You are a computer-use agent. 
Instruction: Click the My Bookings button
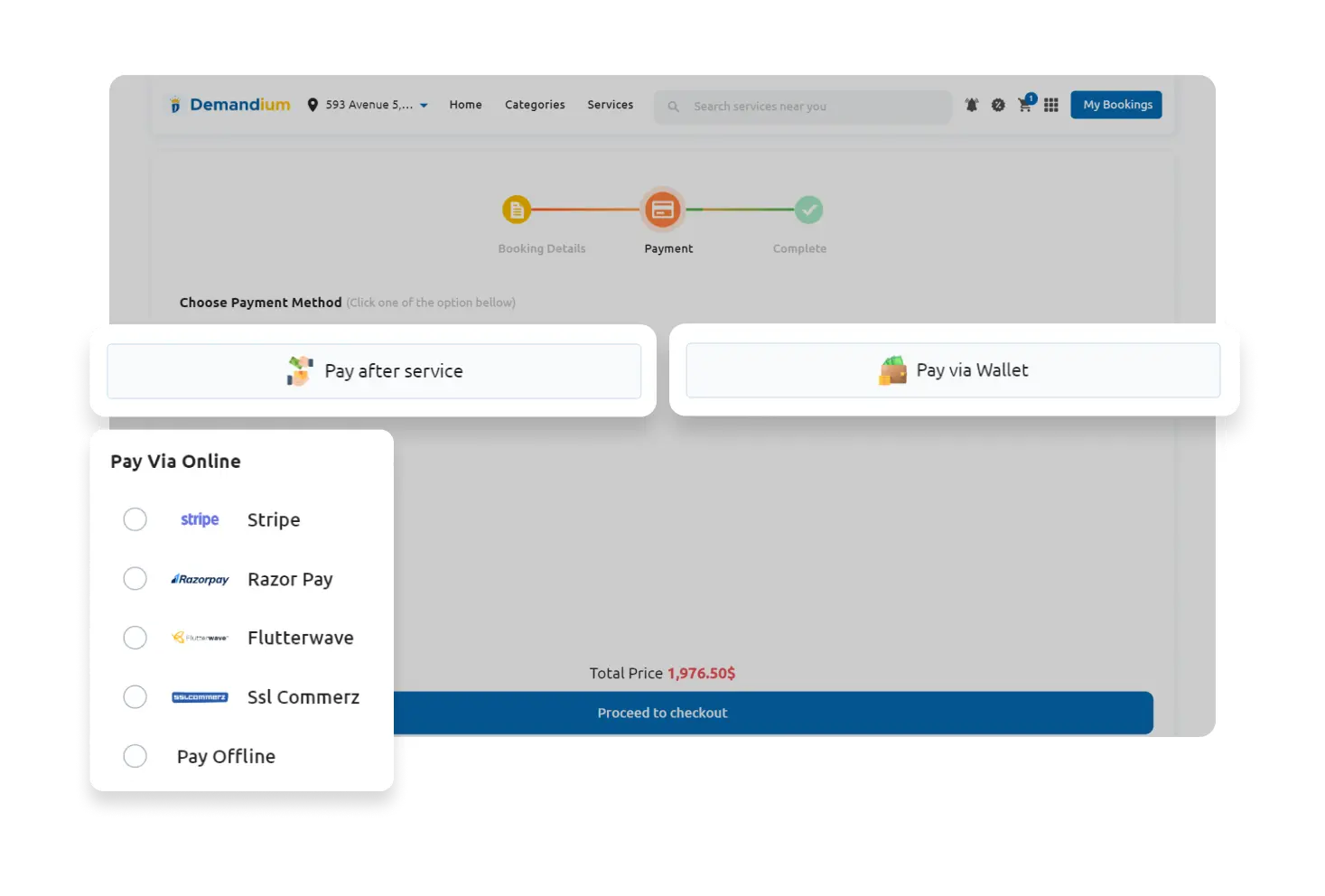click(x=1116, y=105)
